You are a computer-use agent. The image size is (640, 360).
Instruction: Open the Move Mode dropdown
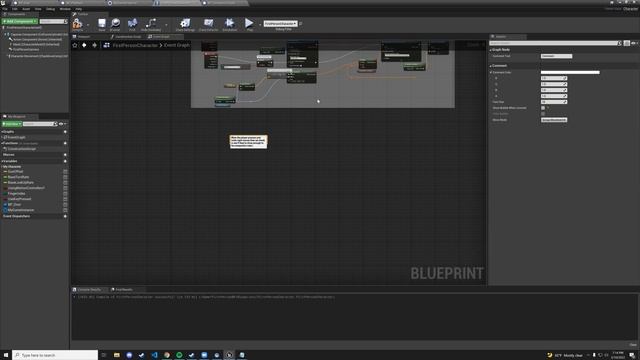554,120
